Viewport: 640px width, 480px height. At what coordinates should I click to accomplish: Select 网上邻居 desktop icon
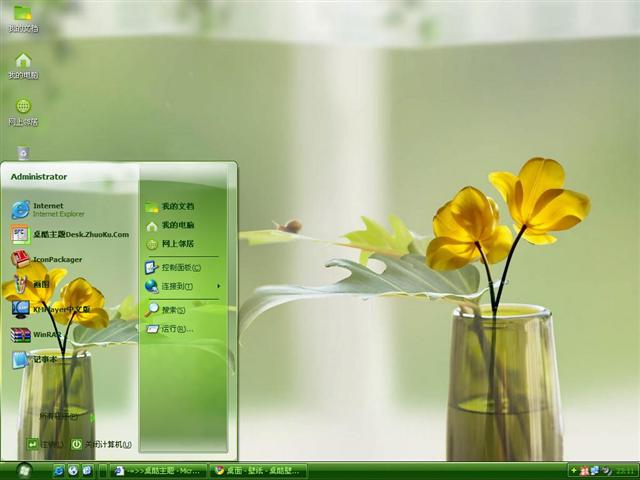coord(23,112)
